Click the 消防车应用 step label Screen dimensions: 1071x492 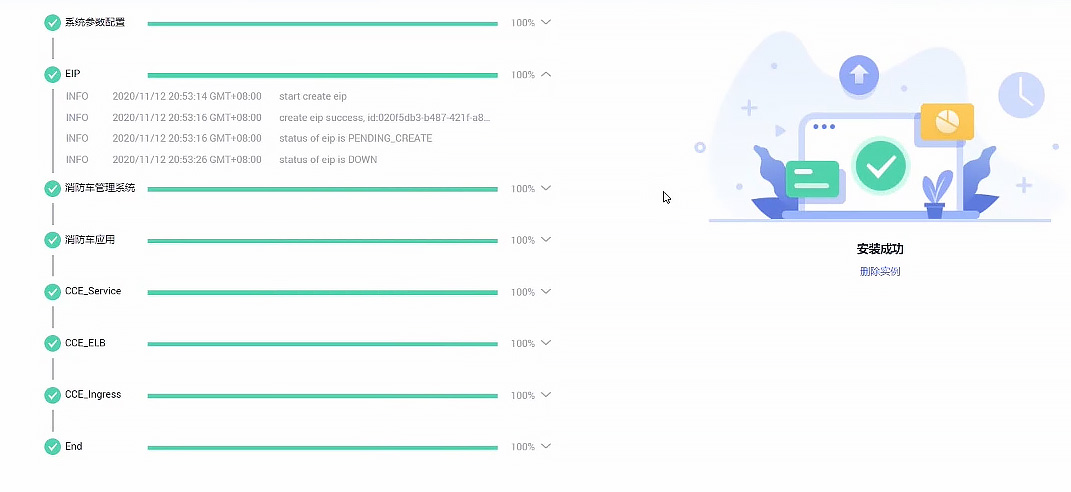[x=89, y=240]
